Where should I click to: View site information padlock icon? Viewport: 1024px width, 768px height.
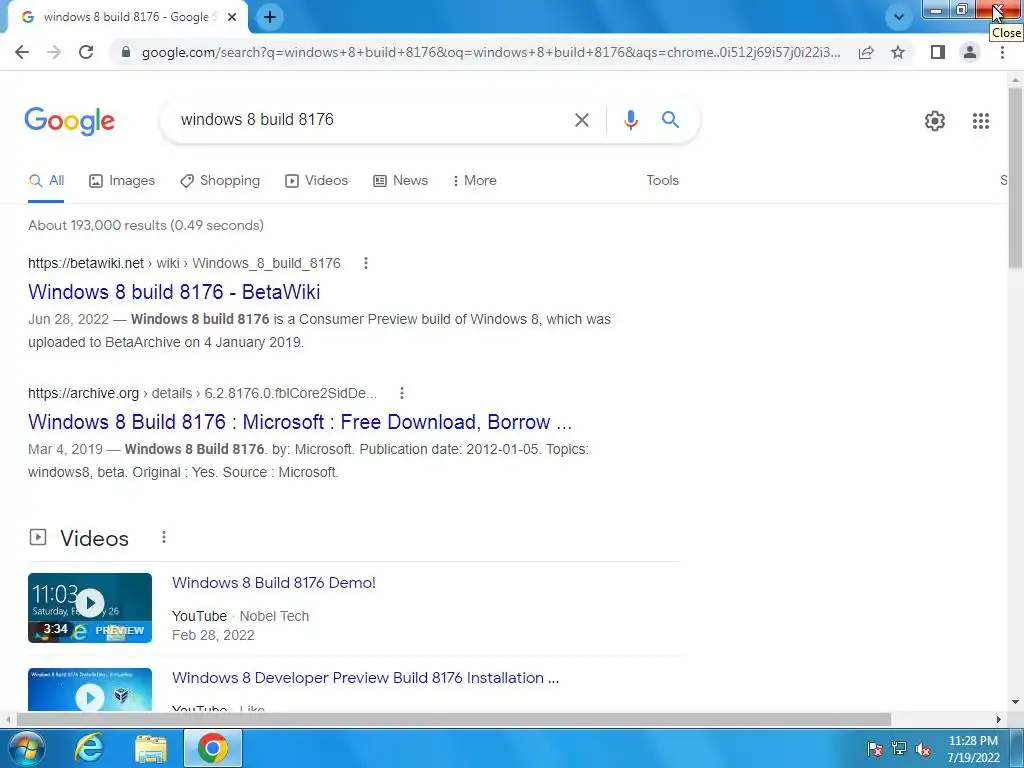pos(126,52)
